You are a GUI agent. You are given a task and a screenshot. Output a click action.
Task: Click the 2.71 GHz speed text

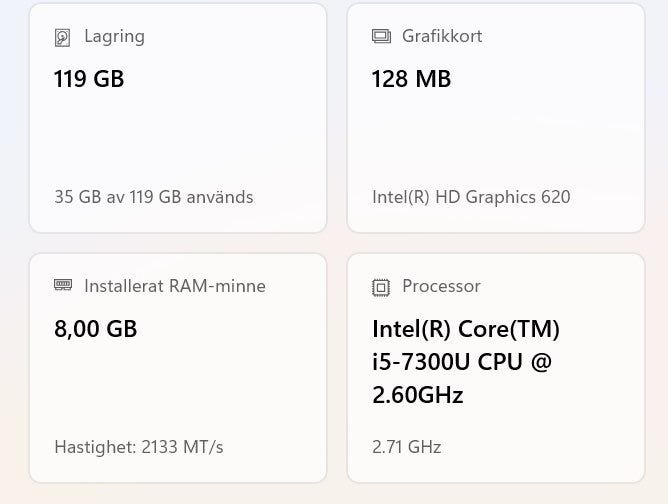(x=406, y=447)
